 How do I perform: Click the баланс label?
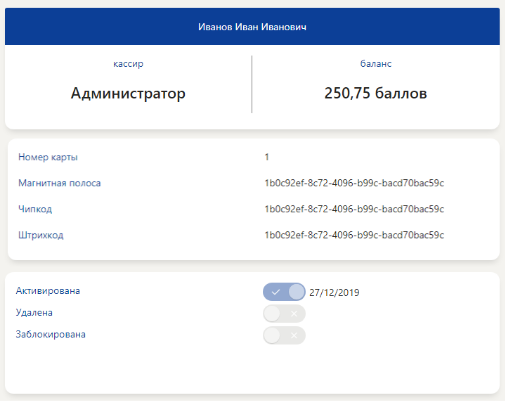[x=376, y=63]
